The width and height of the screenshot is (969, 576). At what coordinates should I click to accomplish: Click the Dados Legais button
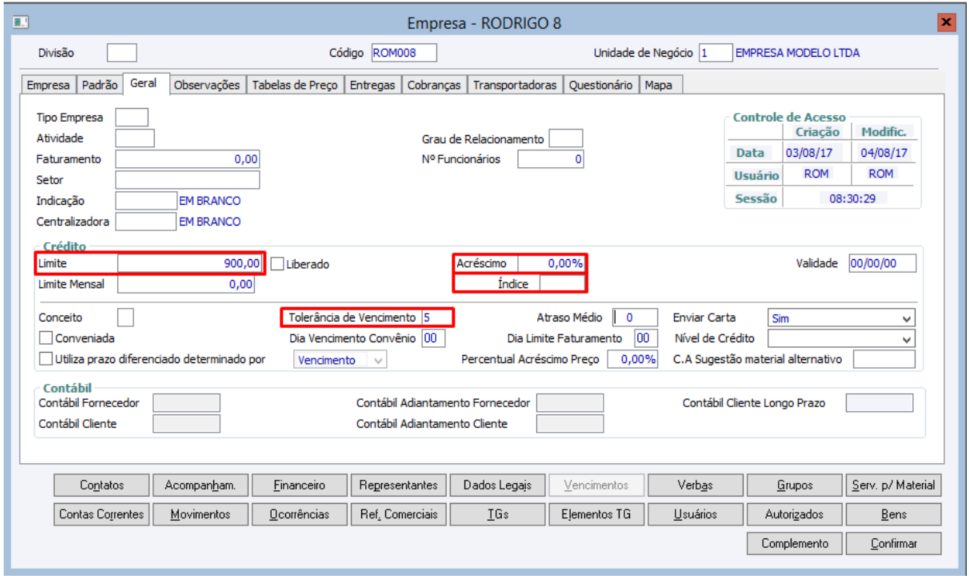pos(497,485)
